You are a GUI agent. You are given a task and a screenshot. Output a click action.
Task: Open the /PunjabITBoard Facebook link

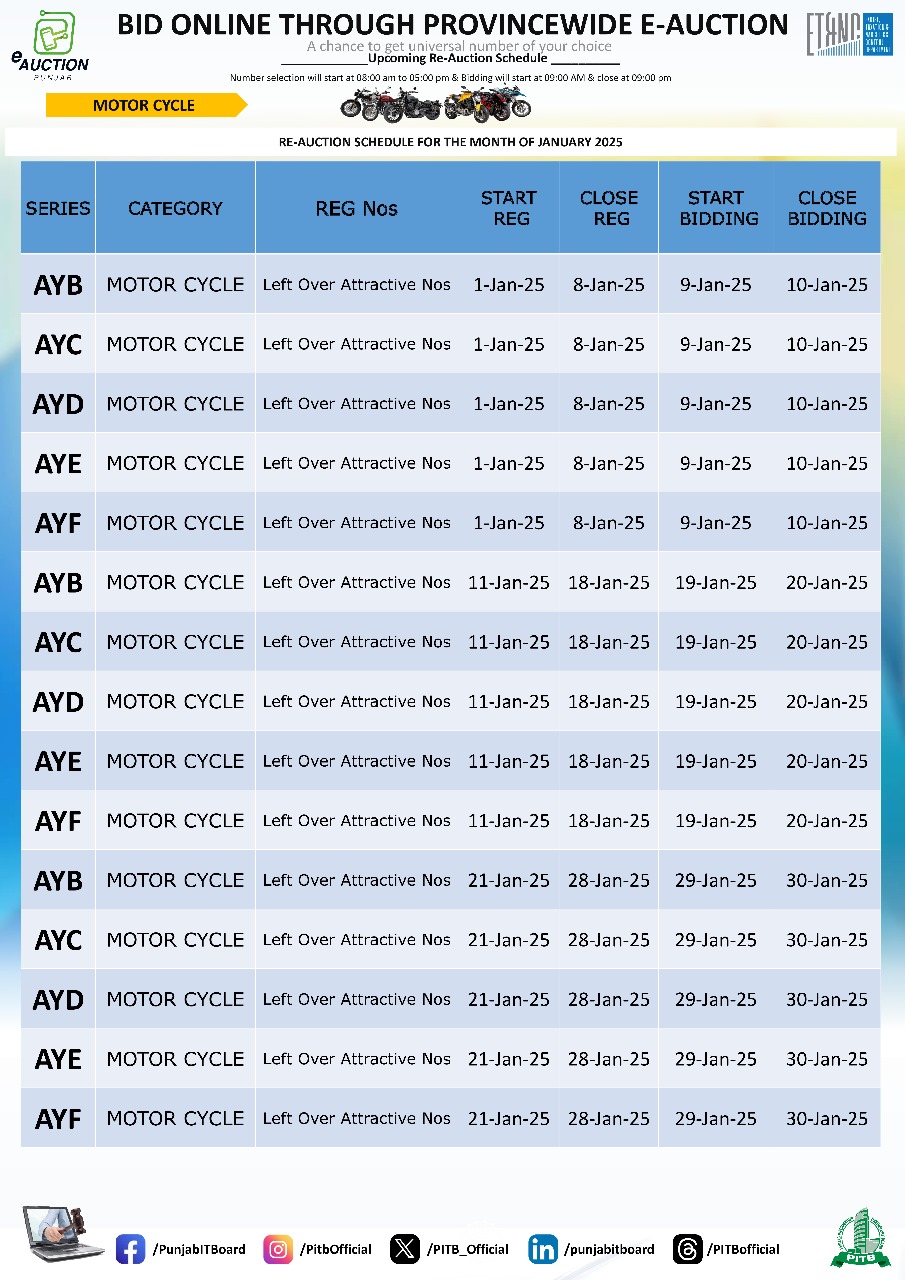click(199, 1249)
